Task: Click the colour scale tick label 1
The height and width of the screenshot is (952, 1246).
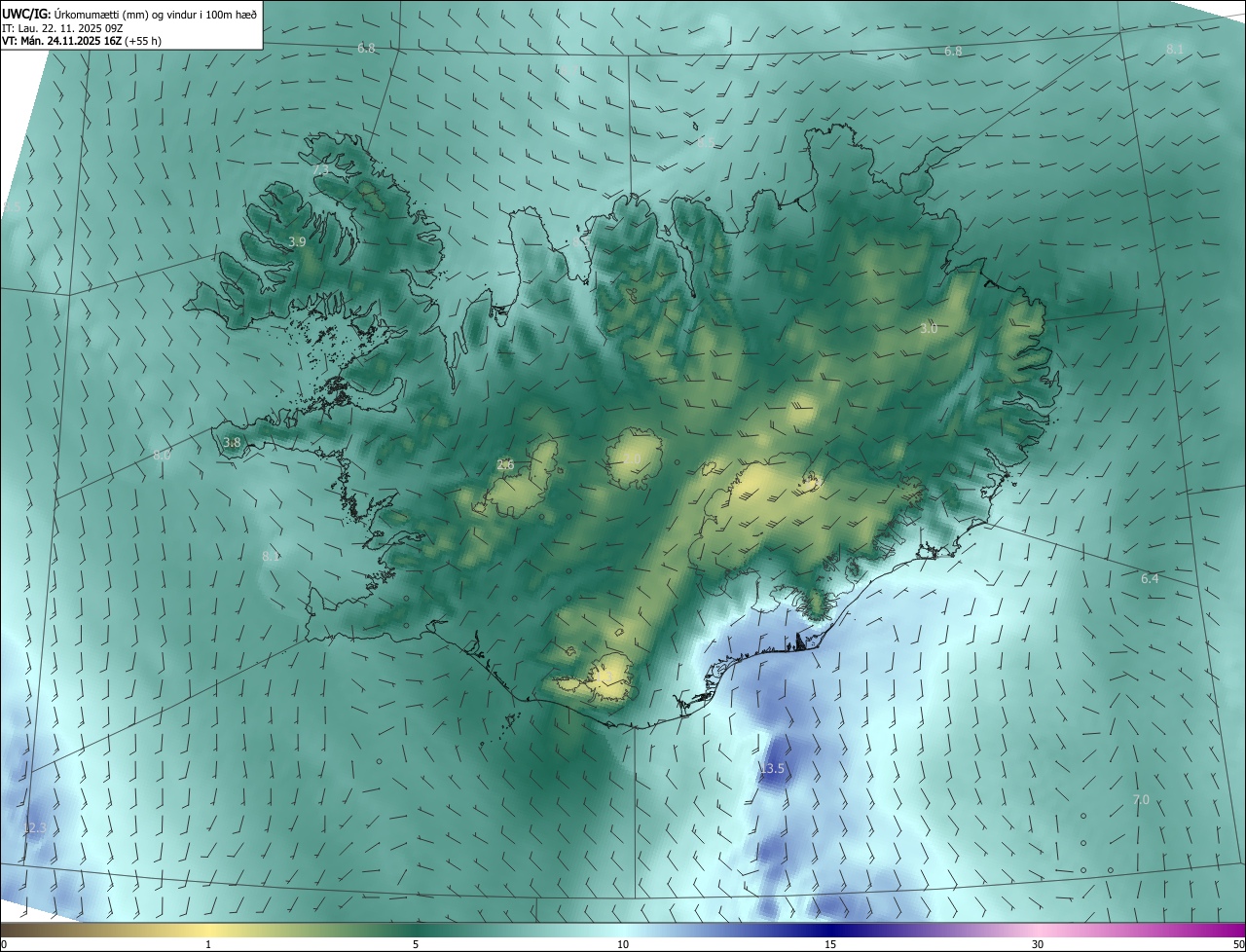Action: (x=208, y=944)
